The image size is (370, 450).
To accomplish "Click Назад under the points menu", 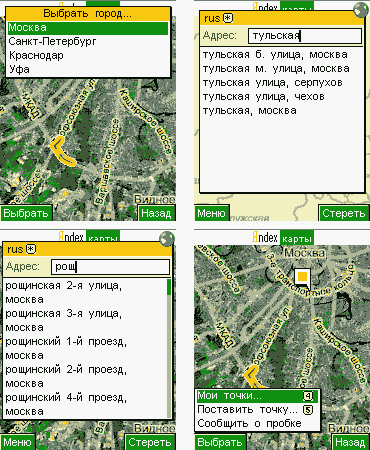I will [x=350, y=442].
